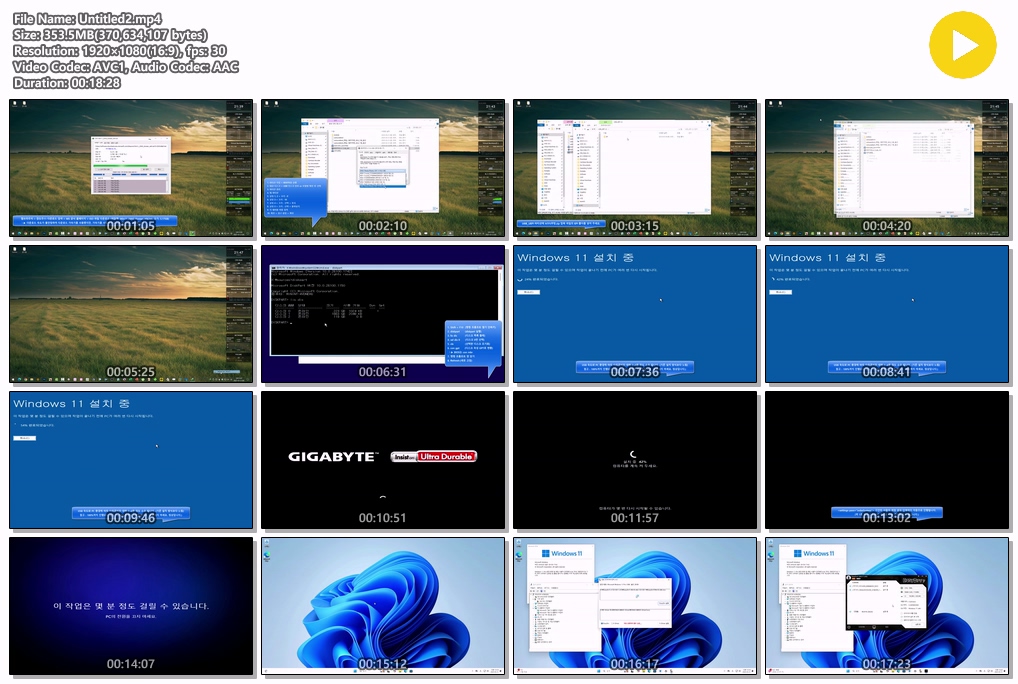The width and height of the screenshot is (1018, 684).
Task: Open the thumbnail at 00:01:05
Action: tap(131, 168)
